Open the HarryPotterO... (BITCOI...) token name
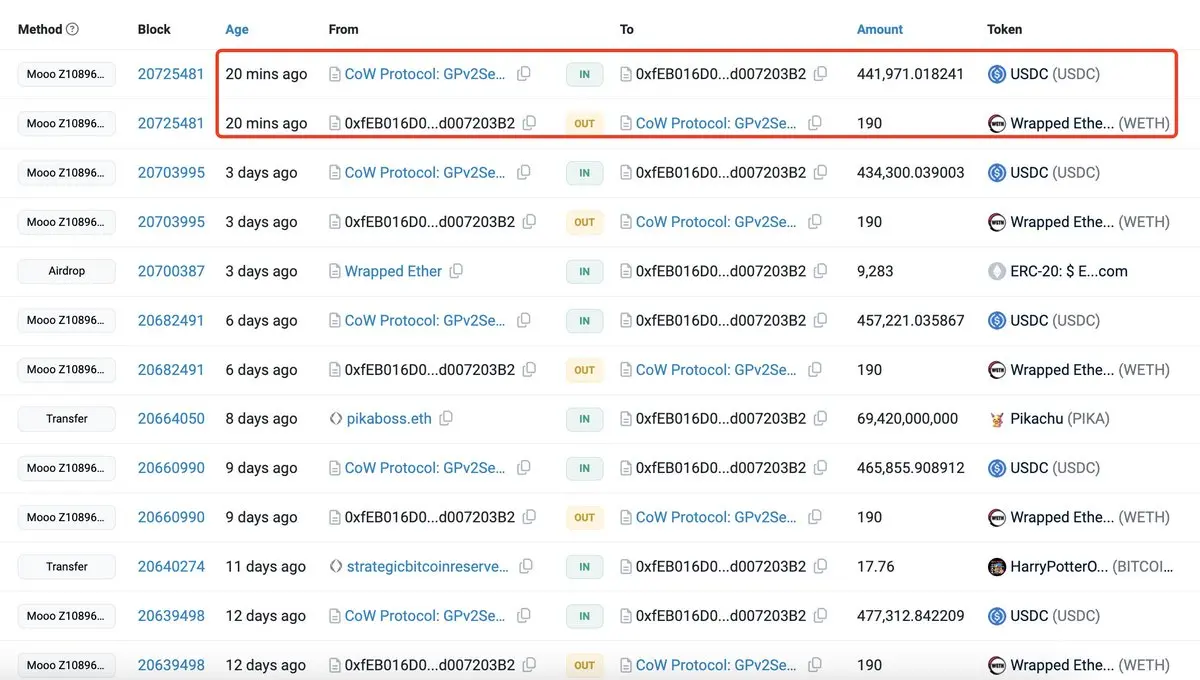The width and height of the screenshot is (1200, 680). pyautogui.click(x=1094, y=566)
